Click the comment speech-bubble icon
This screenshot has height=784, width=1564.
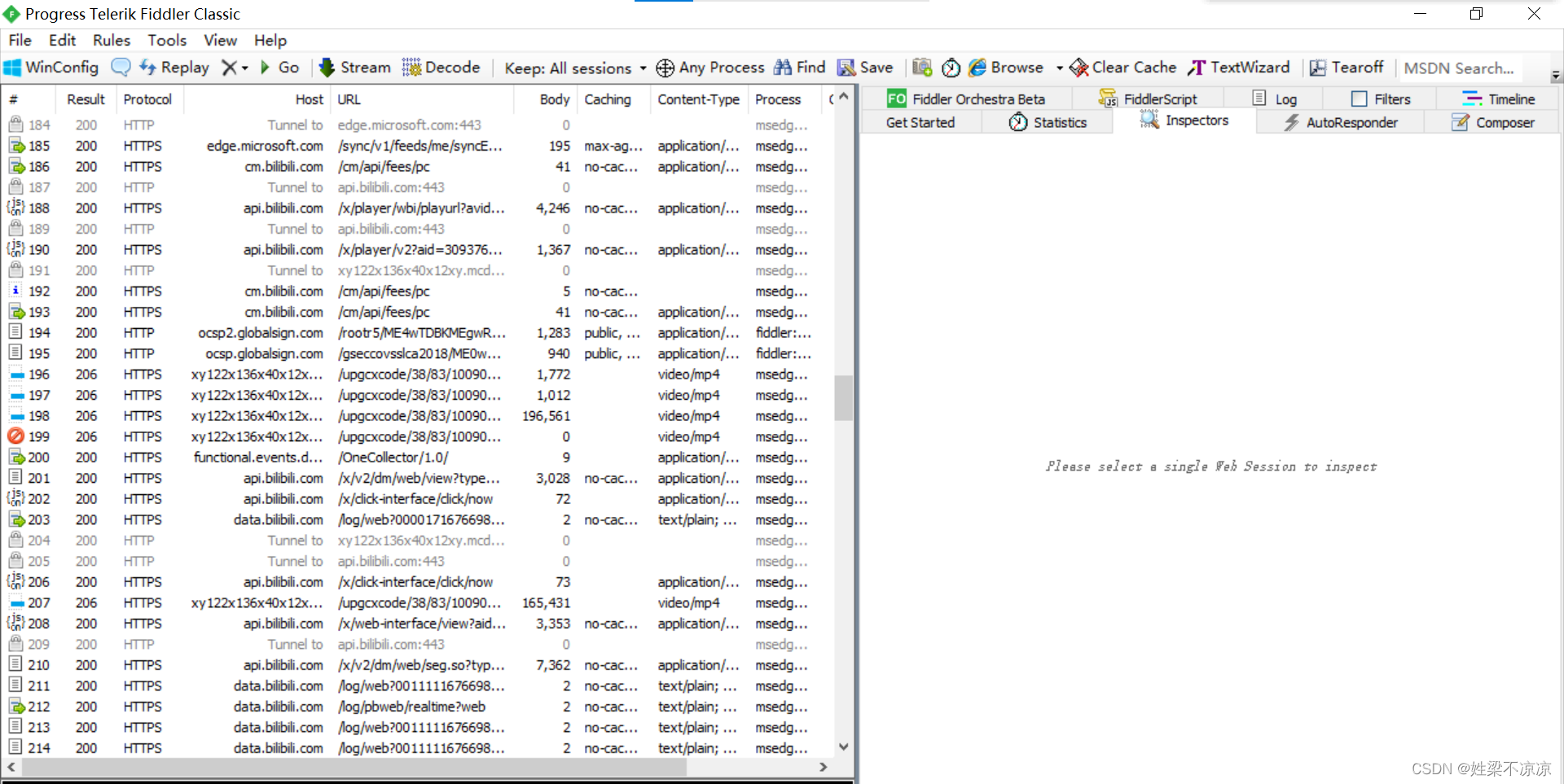121,68
